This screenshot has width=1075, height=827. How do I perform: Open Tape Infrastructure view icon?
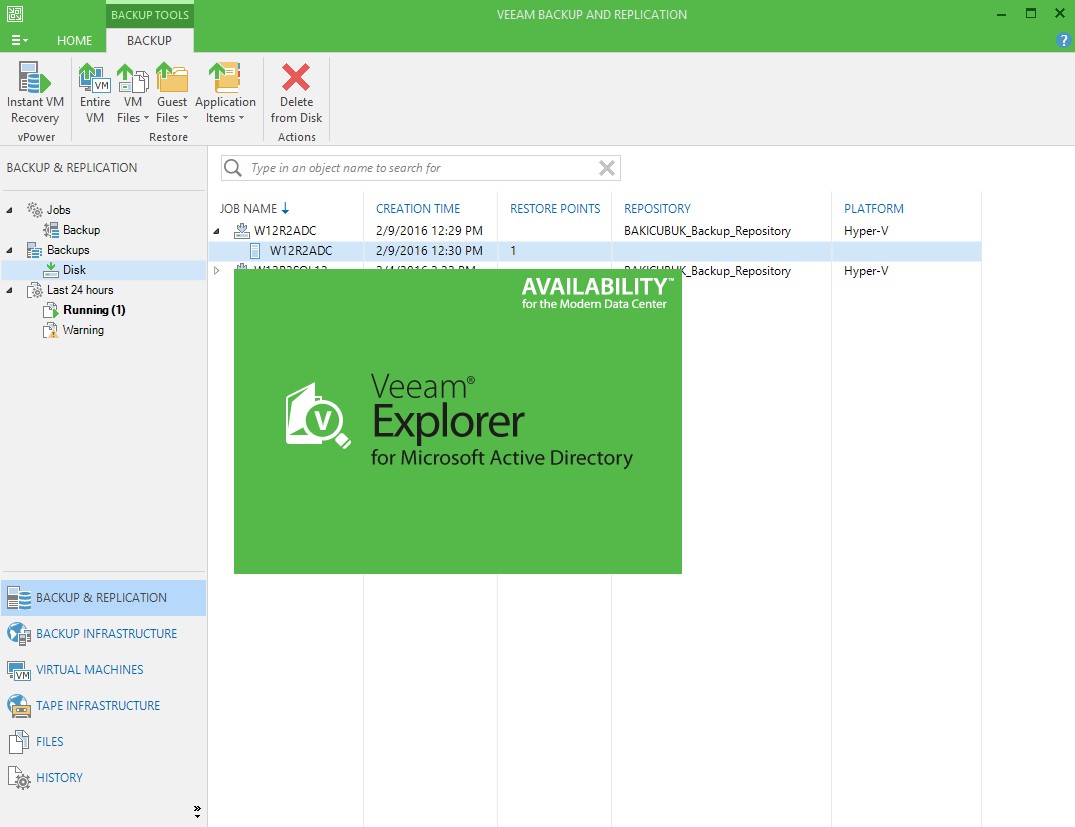(x=19, y=706)
